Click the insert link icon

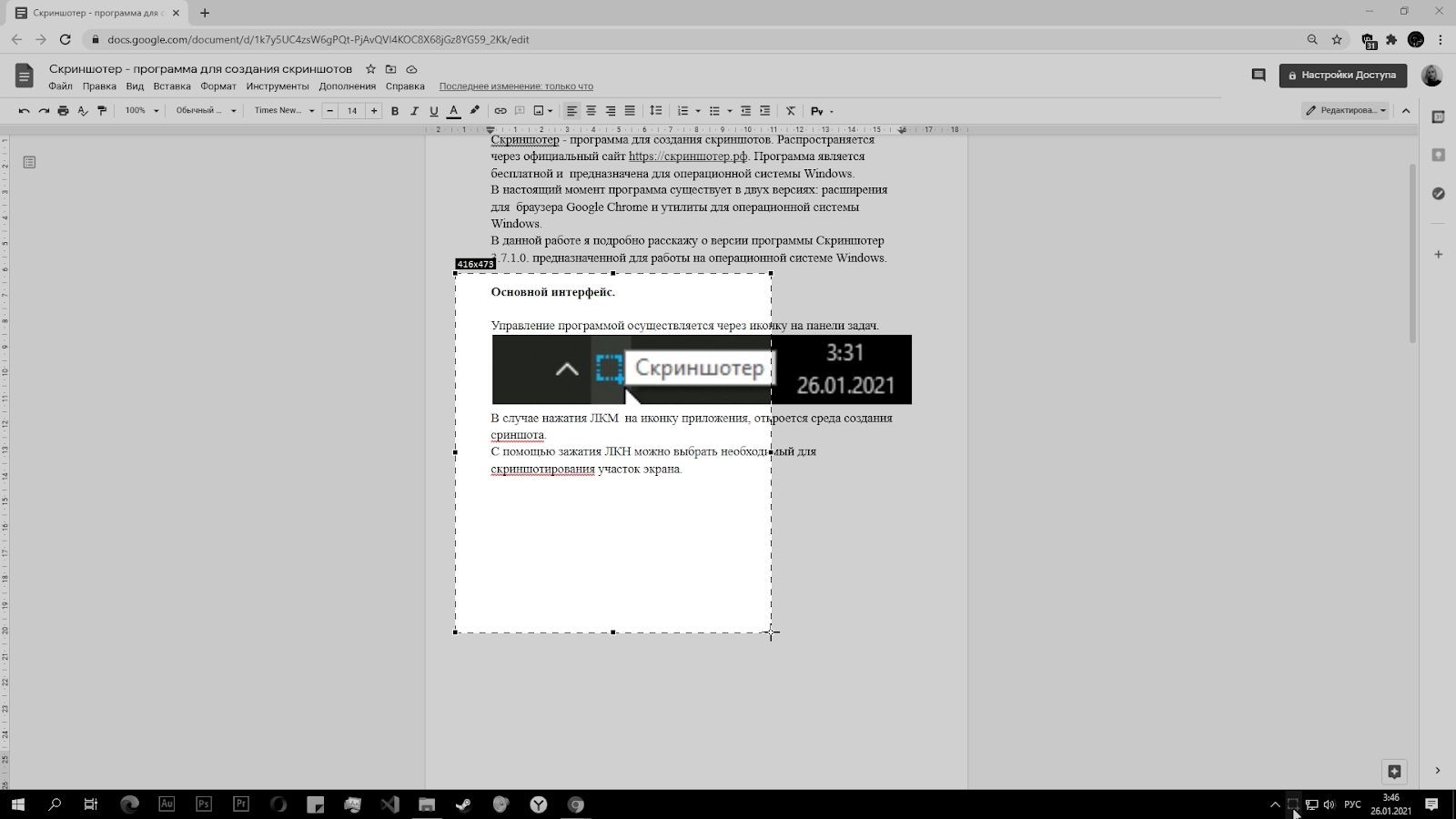pyautogui.click(x=500, y=111)
